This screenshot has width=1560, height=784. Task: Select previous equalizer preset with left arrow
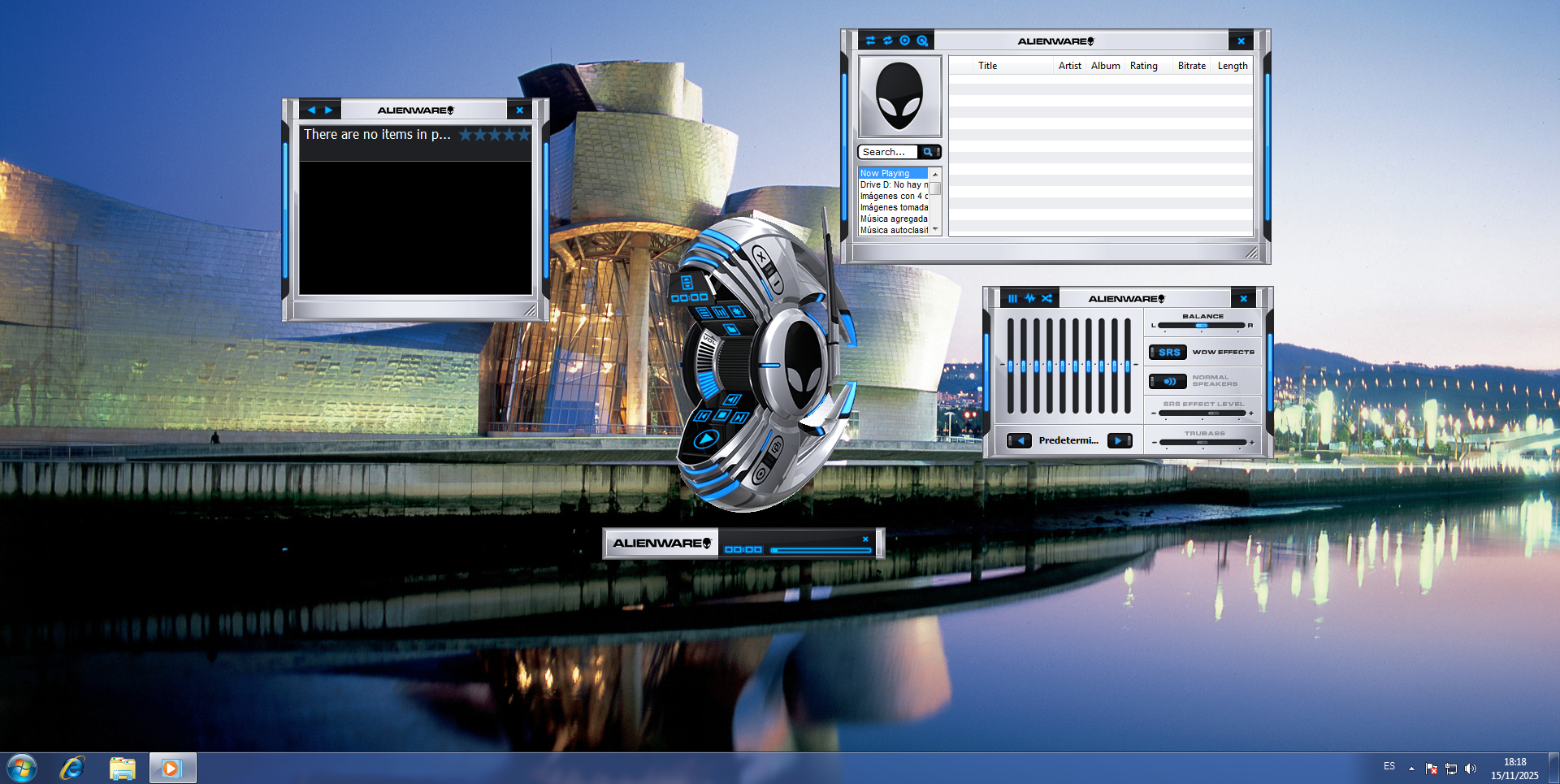(x=1020, y=440)
